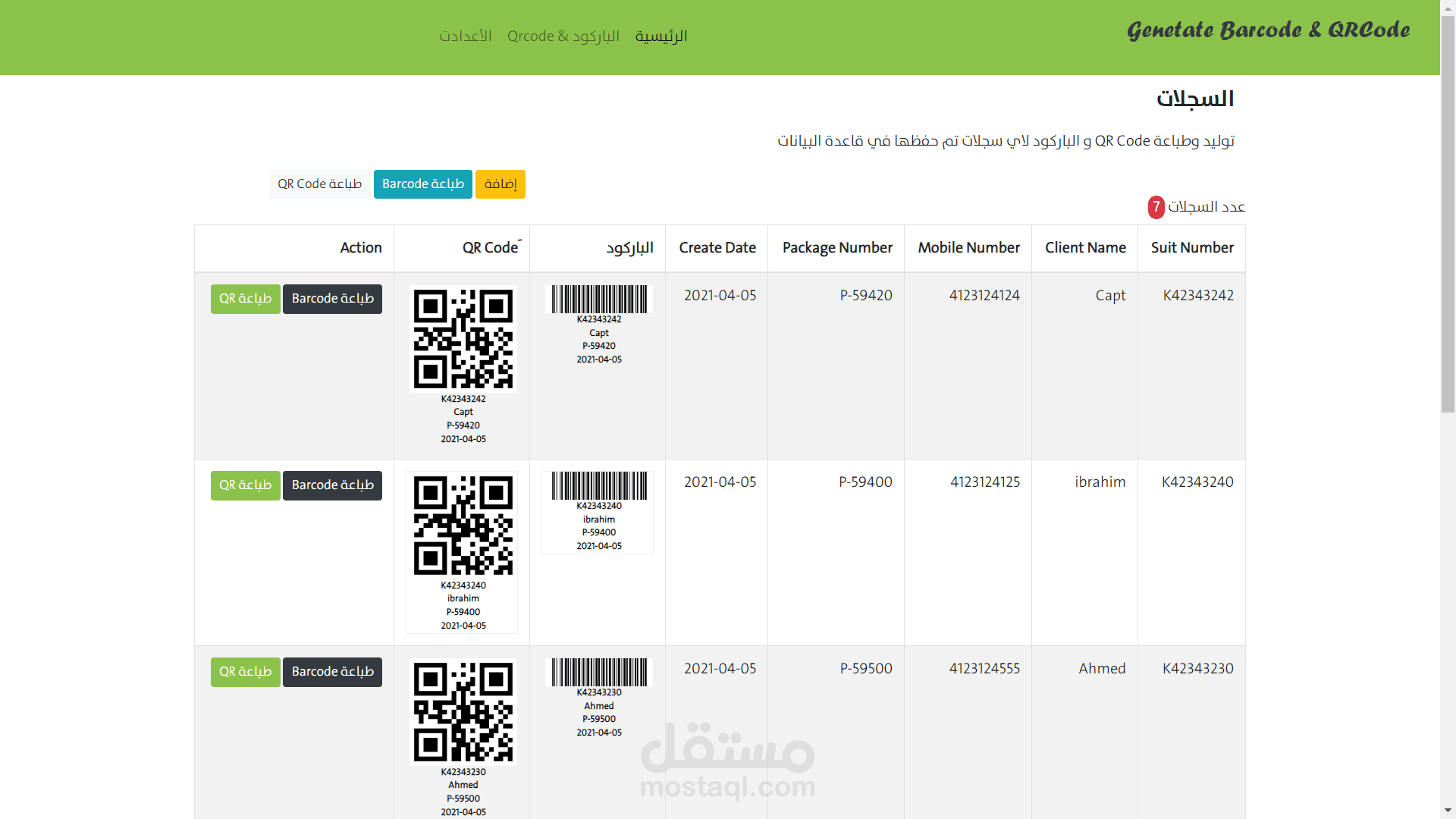
Task: Click the vertical scrollbar thumb
Action: pos(1448,212)
